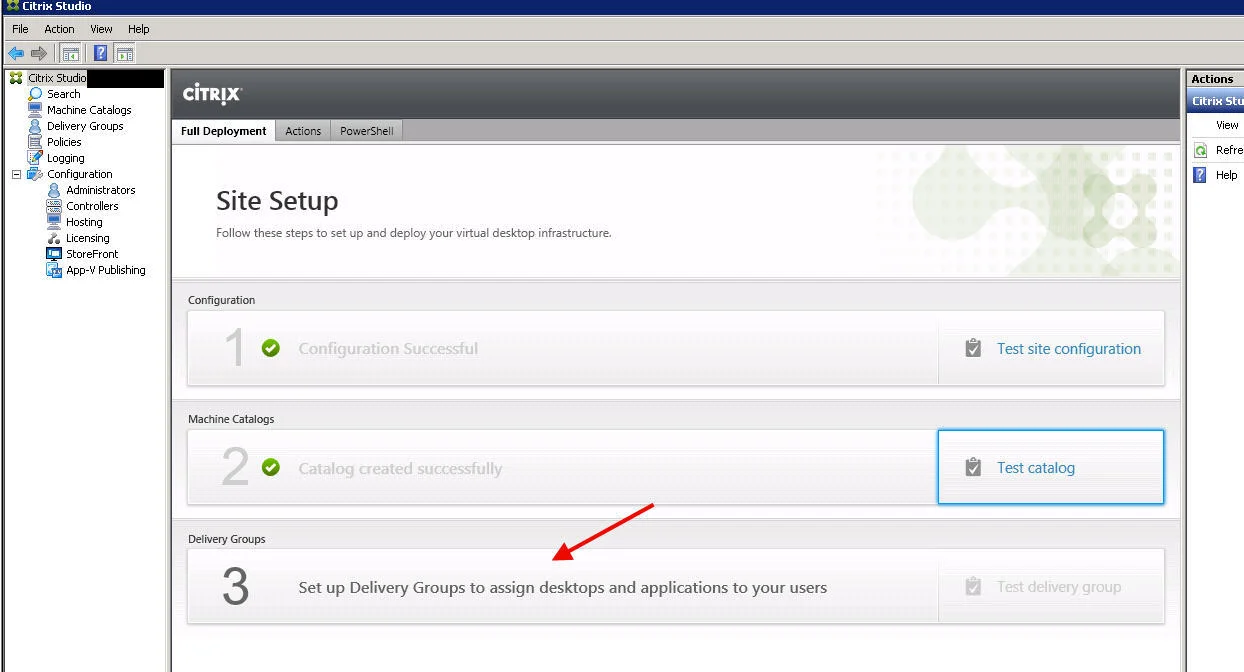1244x672 pixels.
Task: Click the 'Site Setup' heading
Action: click(277, 201)
